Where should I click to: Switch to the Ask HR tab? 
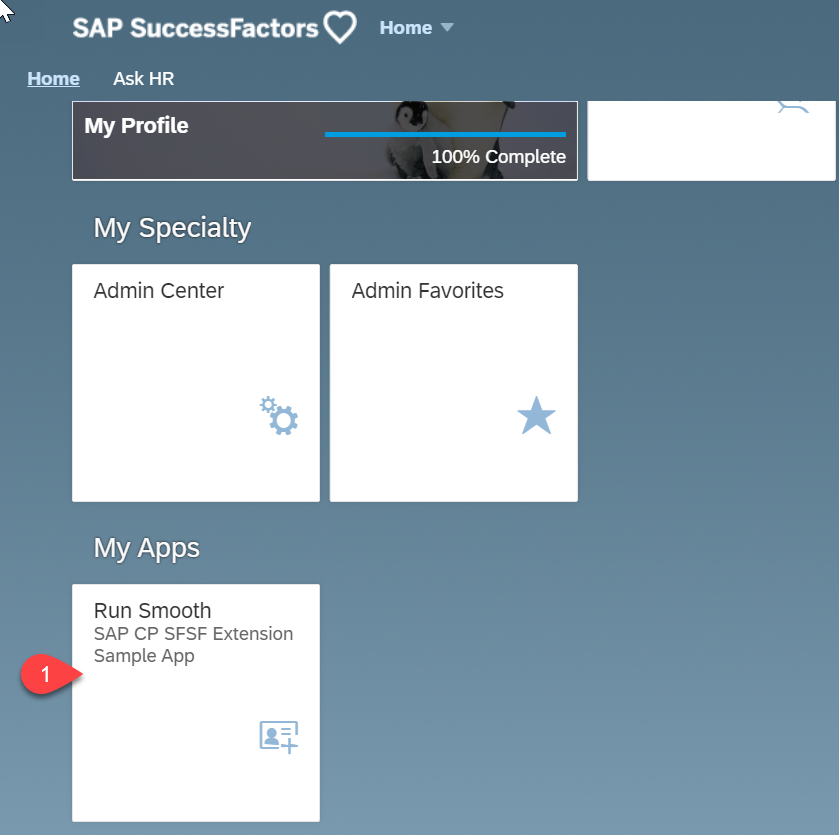coord(143,79)
